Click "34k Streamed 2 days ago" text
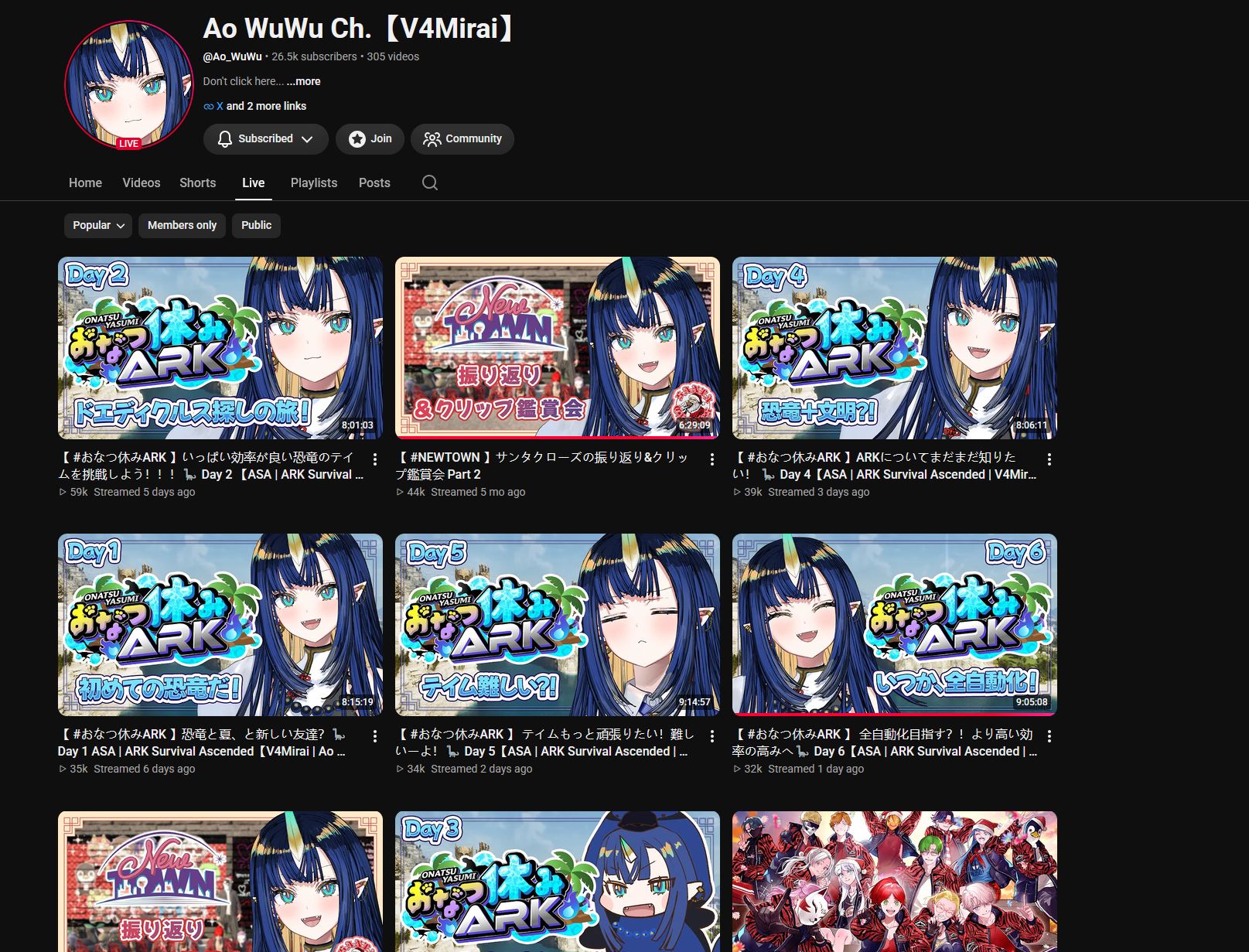 464,769
